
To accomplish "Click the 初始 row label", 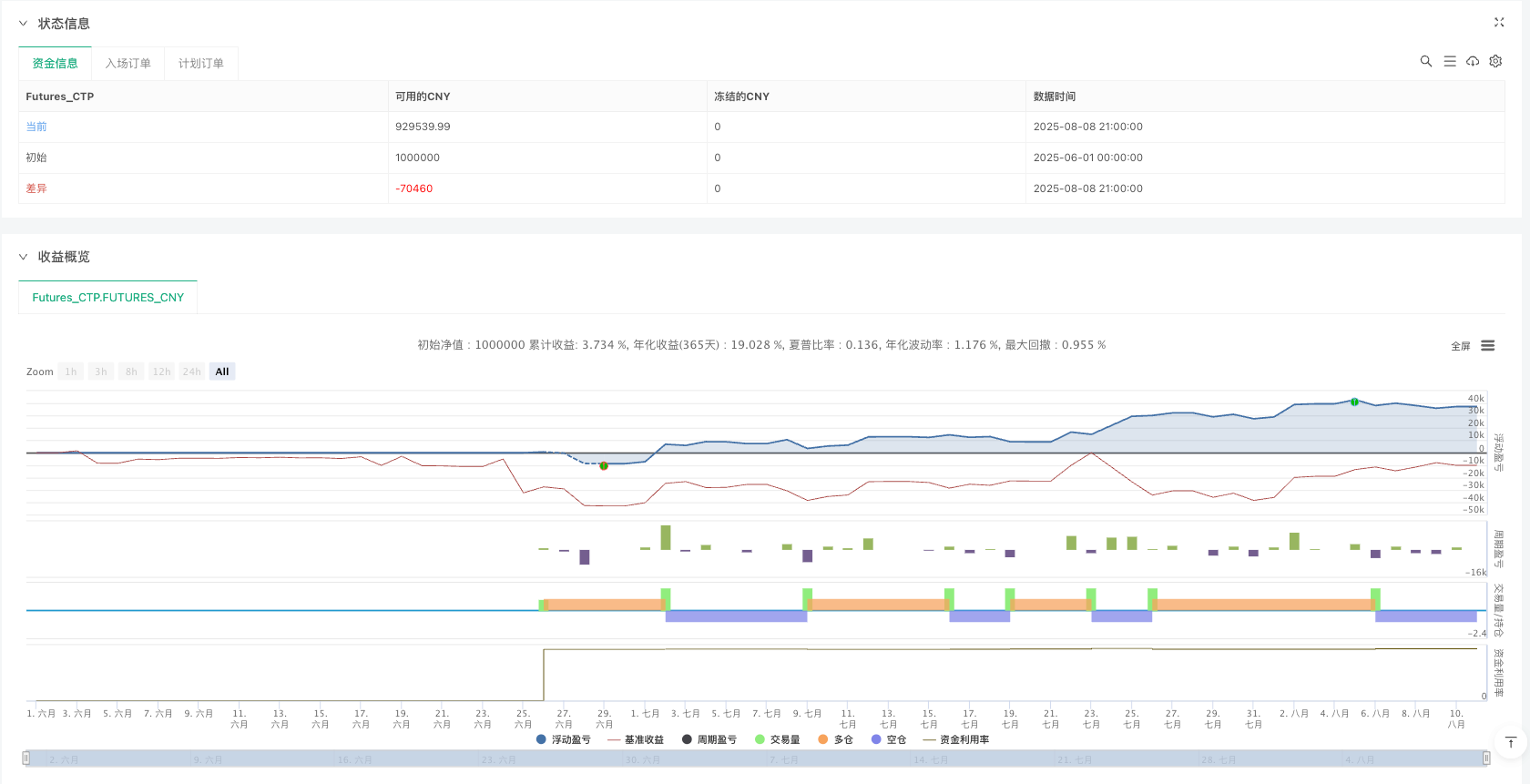I will [x=36, y=158].
